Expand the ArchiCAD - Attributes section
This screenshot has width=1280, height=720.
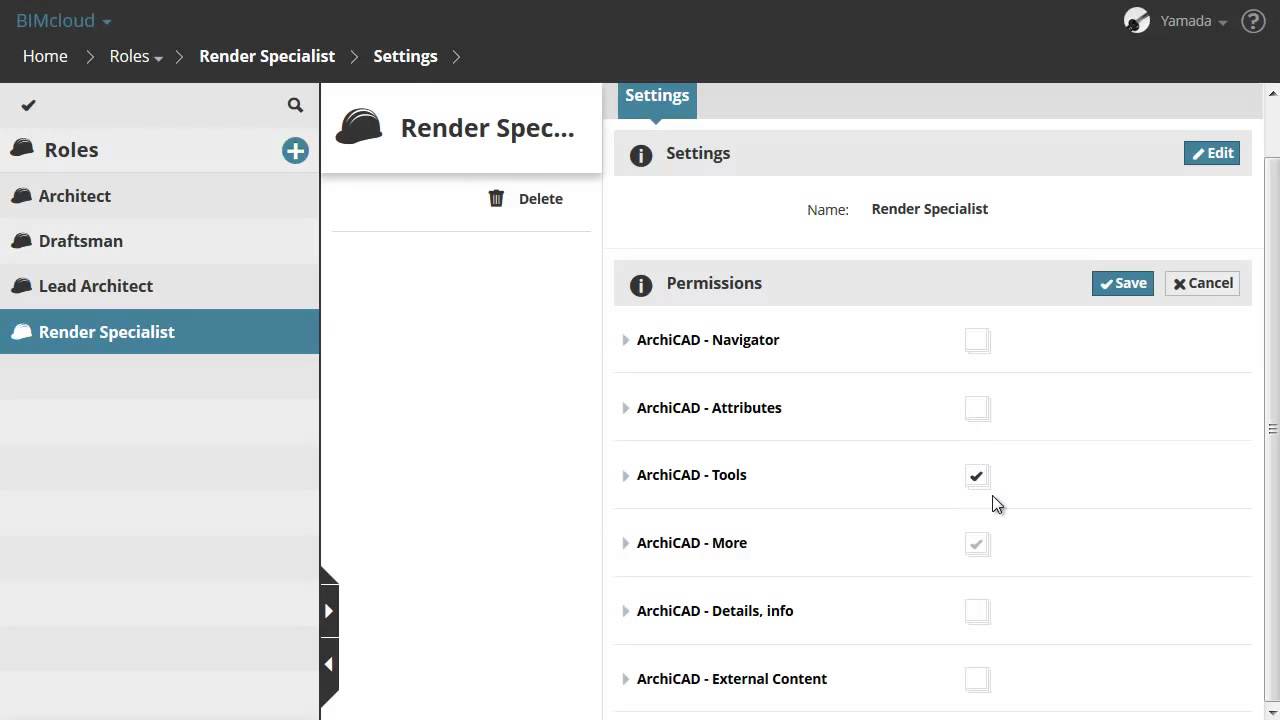(626, 408)
